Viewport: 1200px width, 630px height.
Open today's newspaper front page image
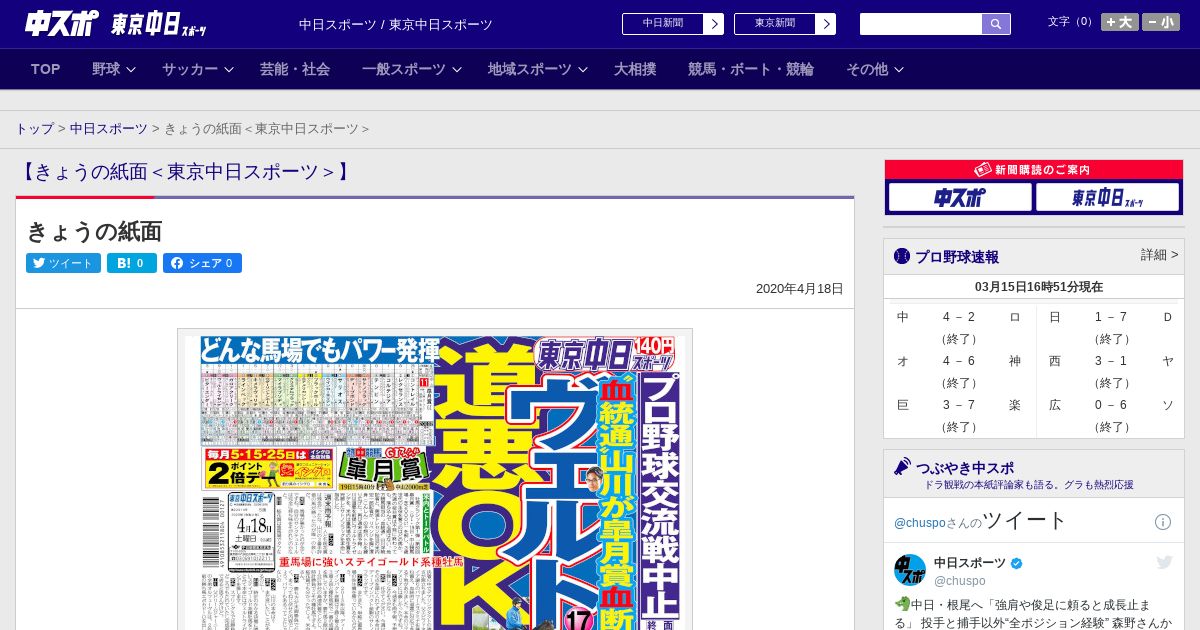click(x=435, y=479)
